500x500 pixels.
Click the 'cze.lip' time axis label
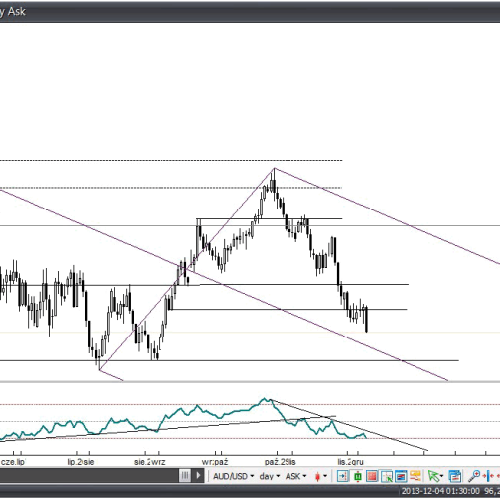coord(13,462)
